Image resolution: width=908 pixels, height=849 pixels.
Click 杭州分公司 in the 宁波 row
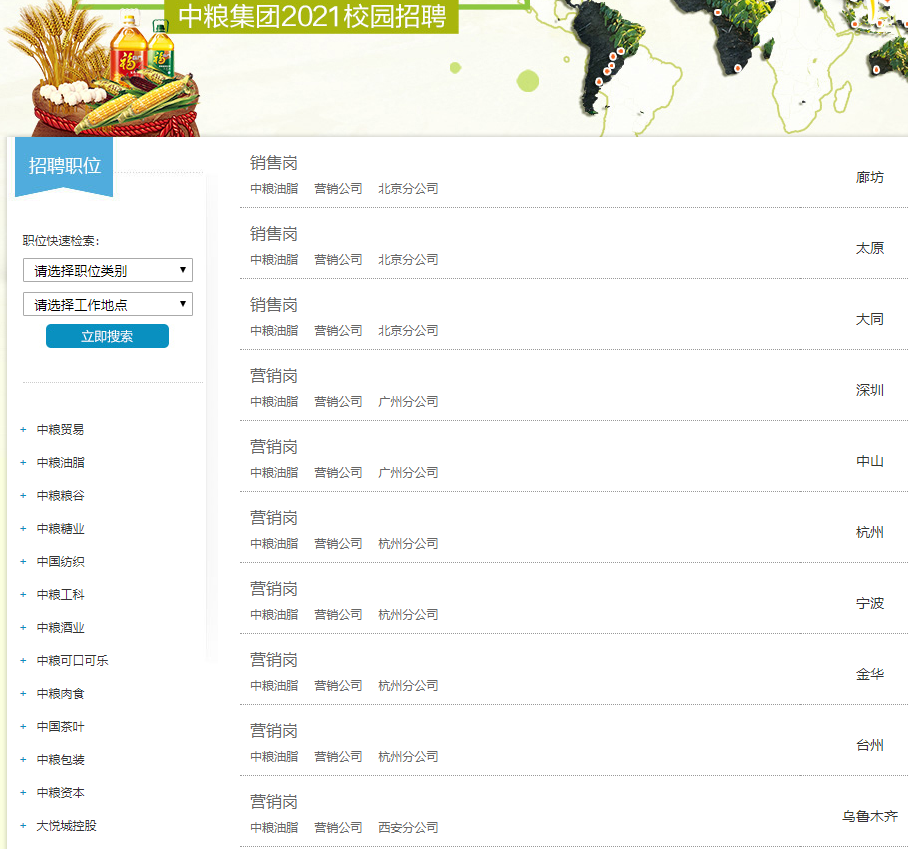(x=408, y=615)
